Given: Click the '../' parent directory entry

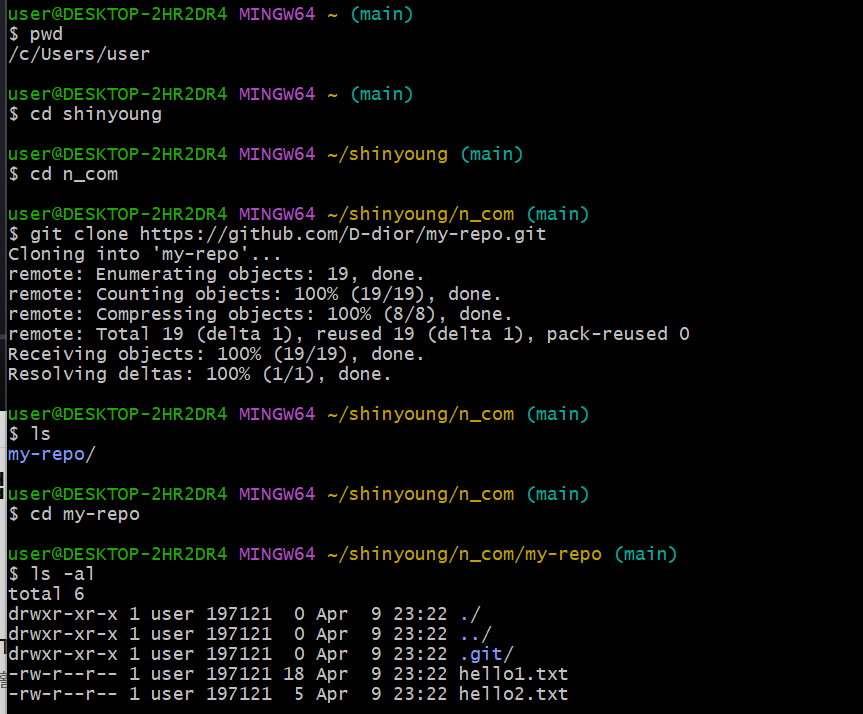Looking at the screenshot, I should [476, 634].
